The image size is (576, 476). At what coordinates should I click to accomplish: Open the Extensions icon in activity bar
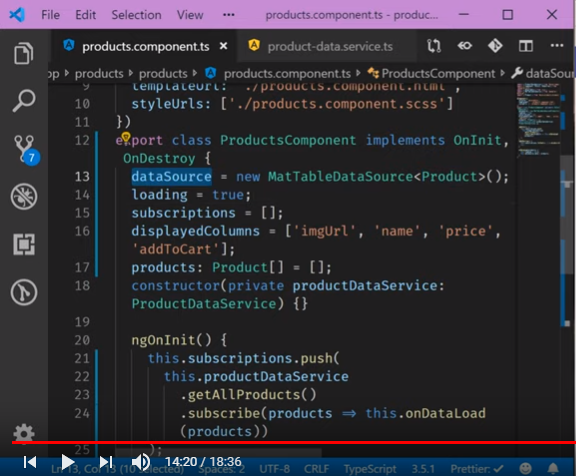point(24,244)
